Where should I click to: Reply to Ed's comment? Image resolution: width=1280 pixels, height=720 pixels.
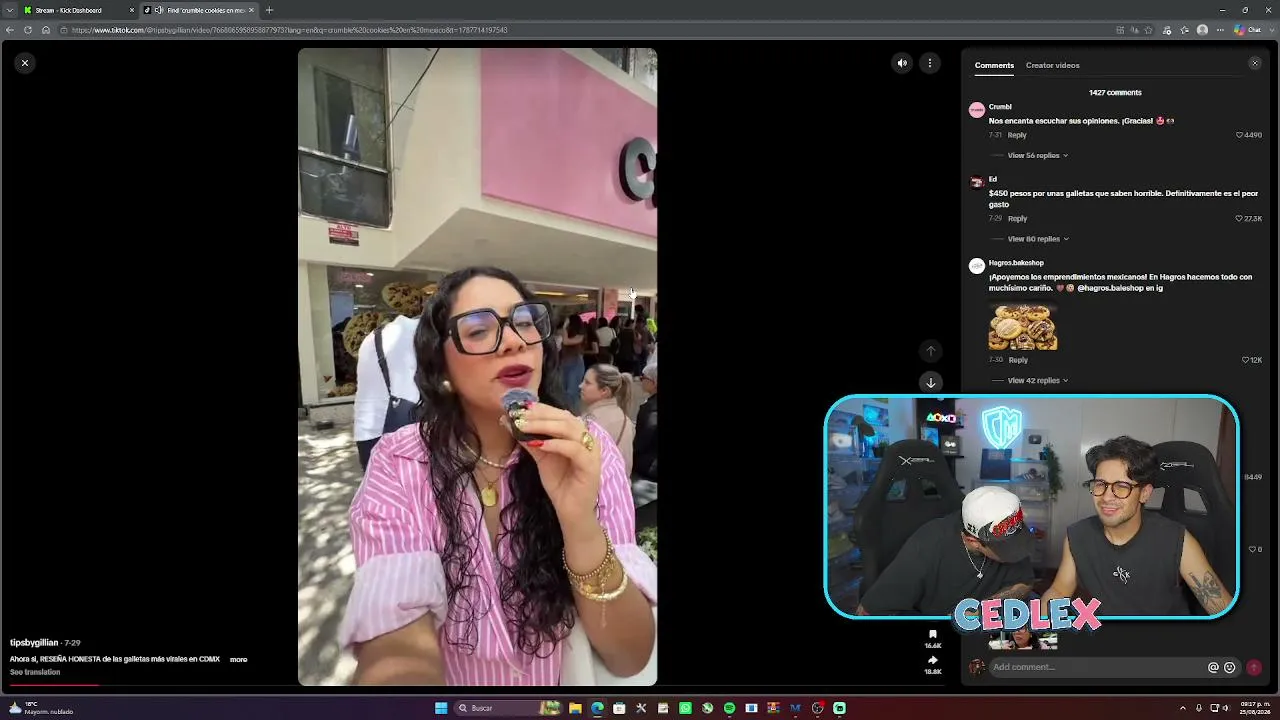click(1017, 219)
